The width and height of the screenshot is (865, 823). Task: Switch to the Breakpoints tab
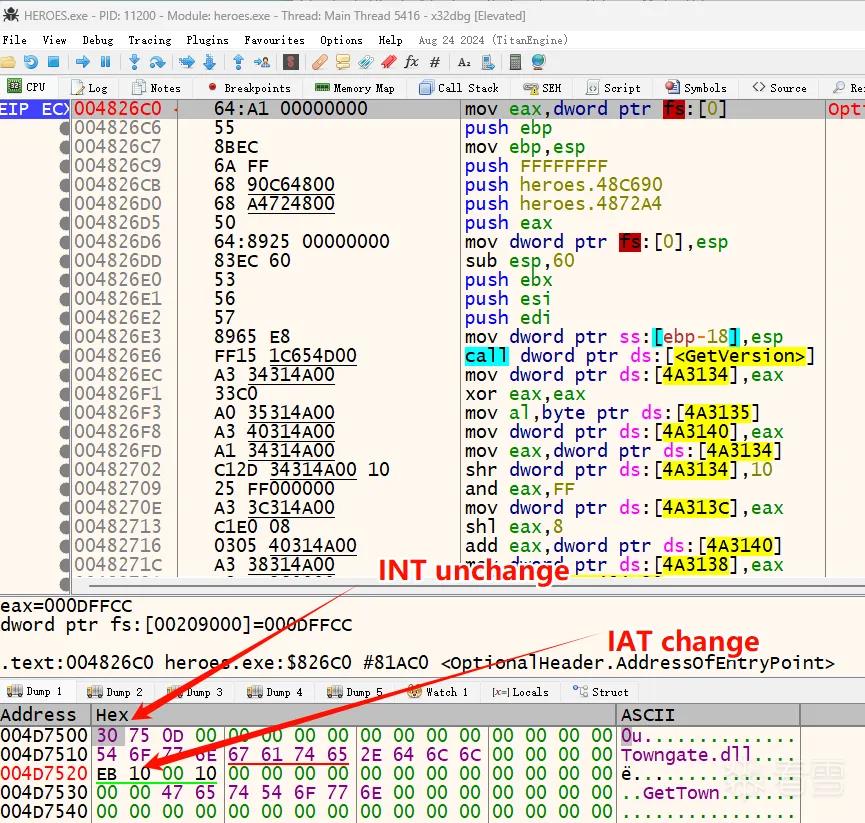[249, 88]
